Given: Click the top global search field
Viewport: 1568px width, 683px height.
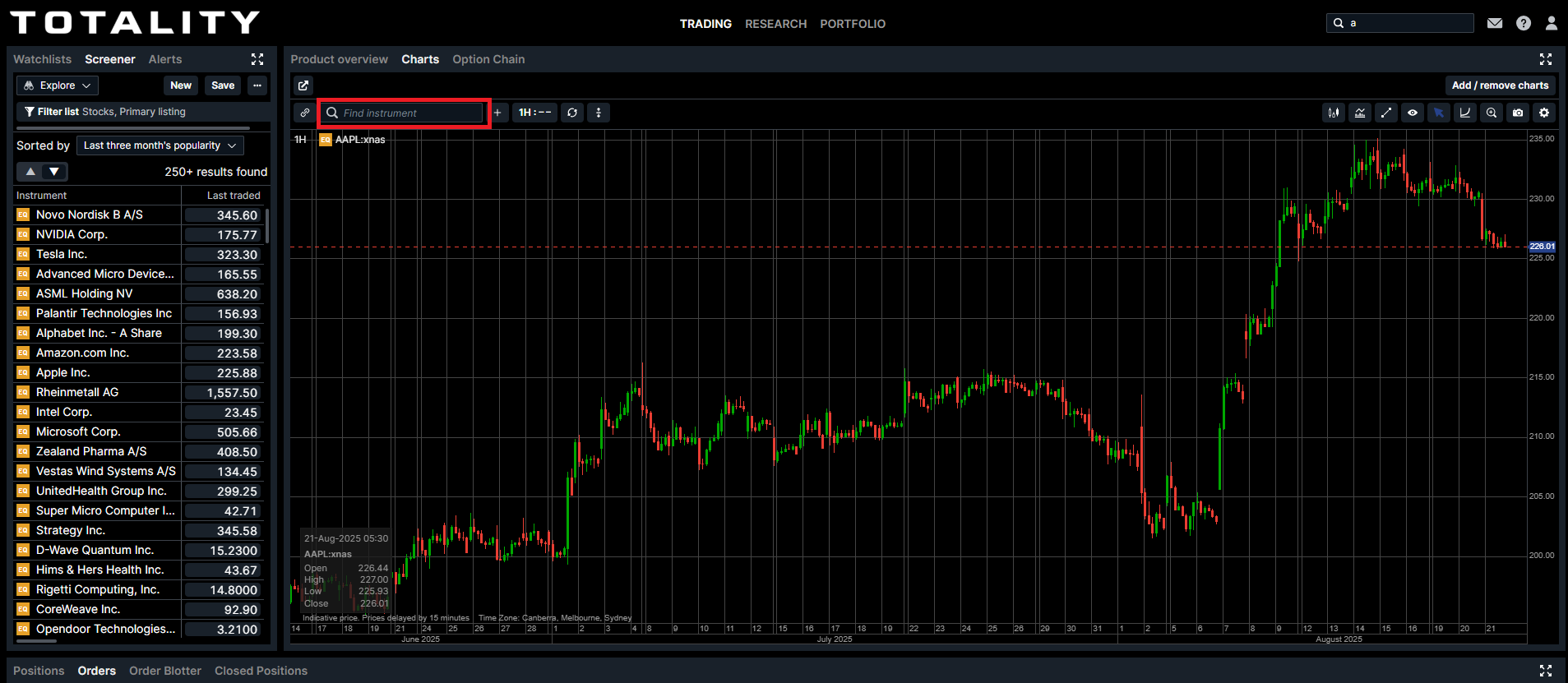Looking at the screenshot, I should click(x=1400, y=23).
